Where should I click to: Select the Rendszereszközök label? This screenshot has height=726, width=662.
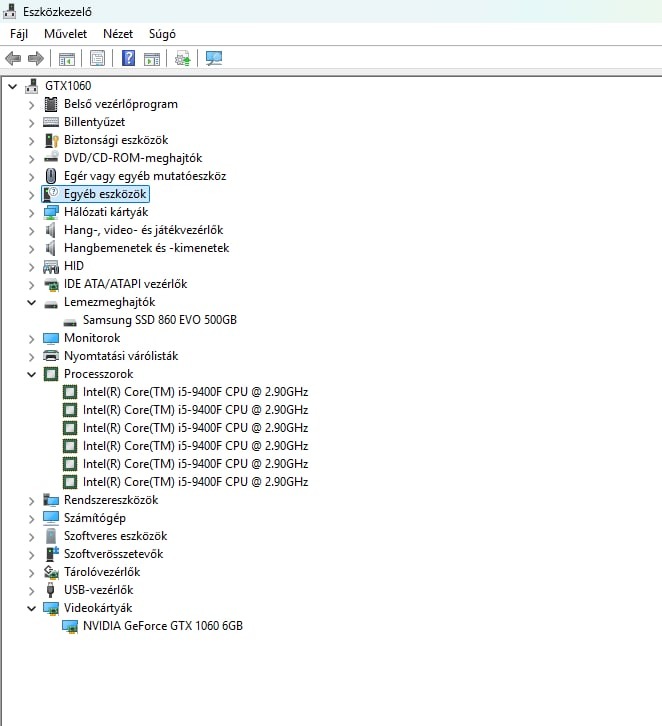tap(111, 500)
